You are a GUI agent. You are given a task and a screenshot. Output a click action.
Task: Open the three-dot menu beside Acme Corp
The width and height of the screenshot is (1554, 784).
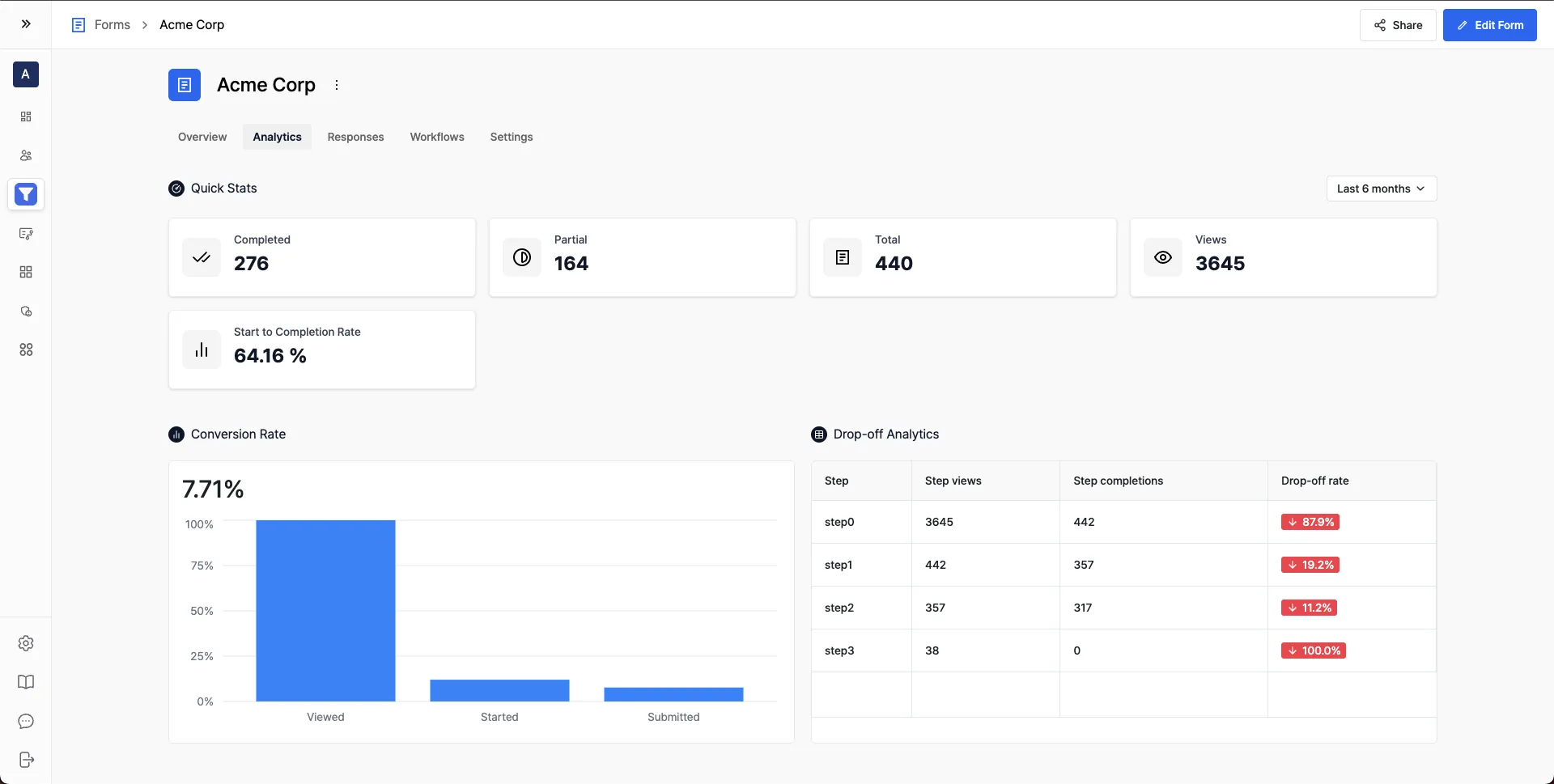tap(337, 85)
